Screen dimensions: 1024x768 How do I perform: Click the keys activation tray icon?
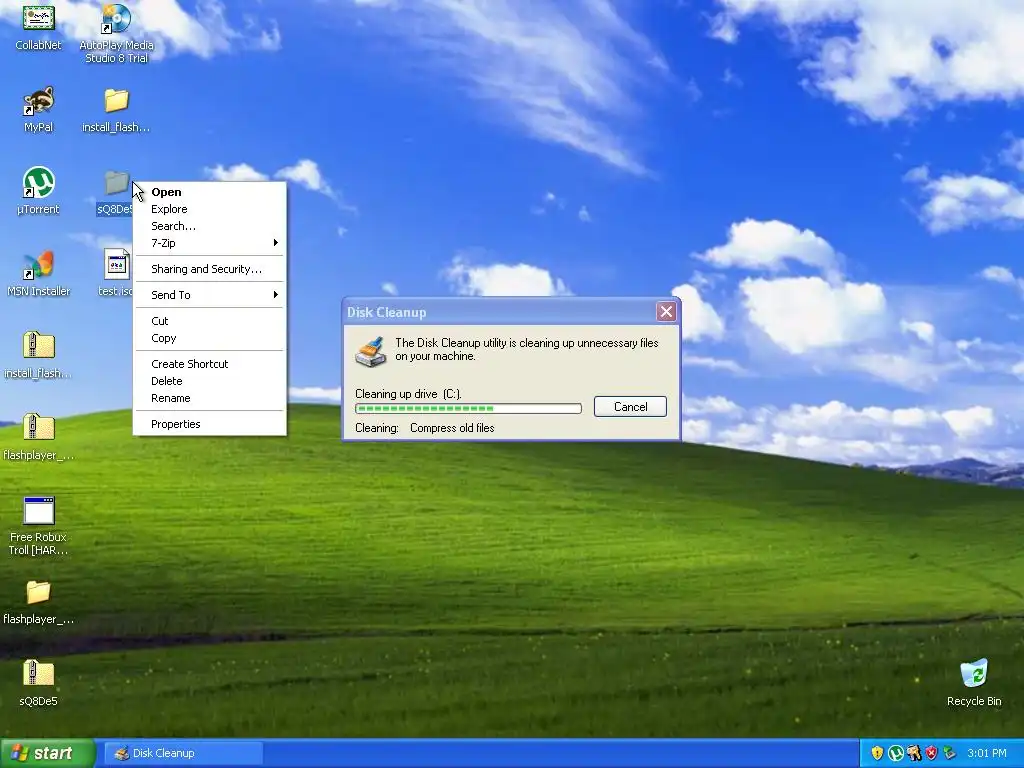(x=914, y=753)
